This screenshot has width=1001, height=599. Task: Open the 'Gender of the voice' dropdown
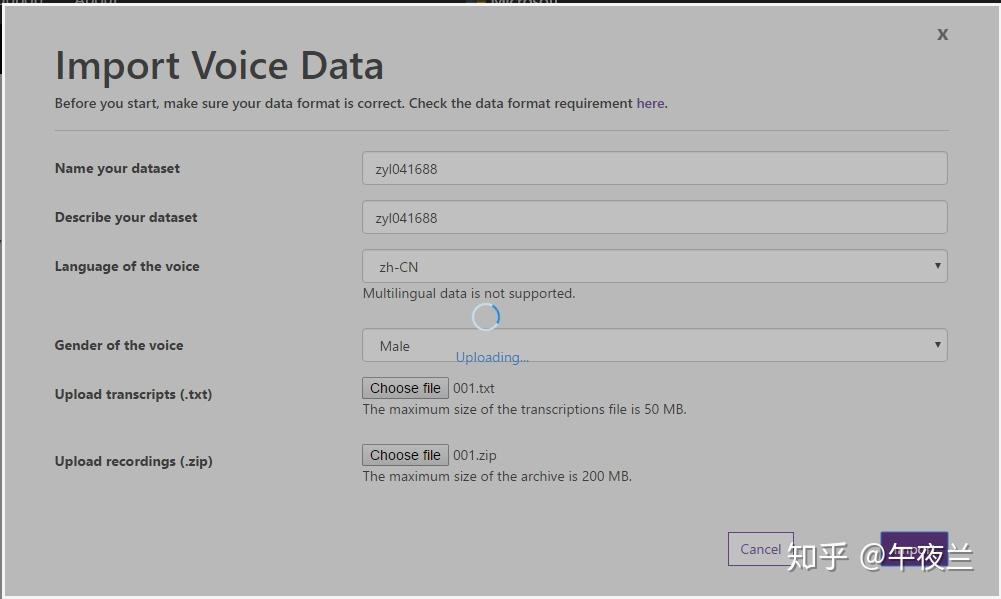click(654, 346)
